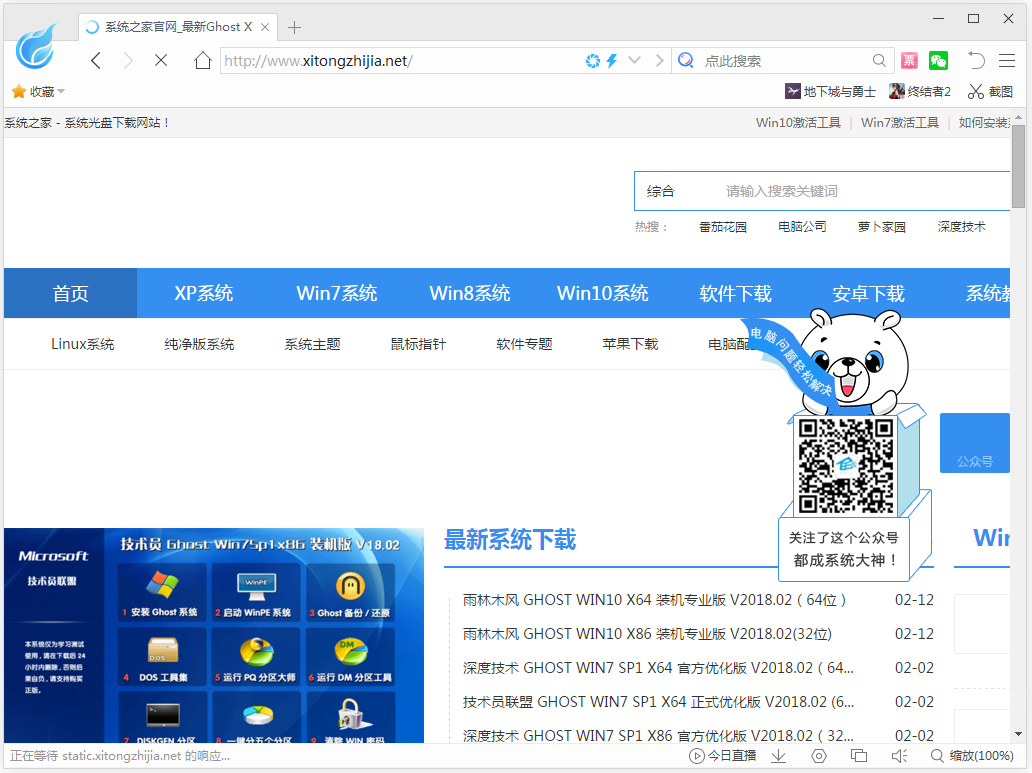Click the go arrow beside the address bar
This screenshot has height=773, width=1032.
(x=659, y=61)
